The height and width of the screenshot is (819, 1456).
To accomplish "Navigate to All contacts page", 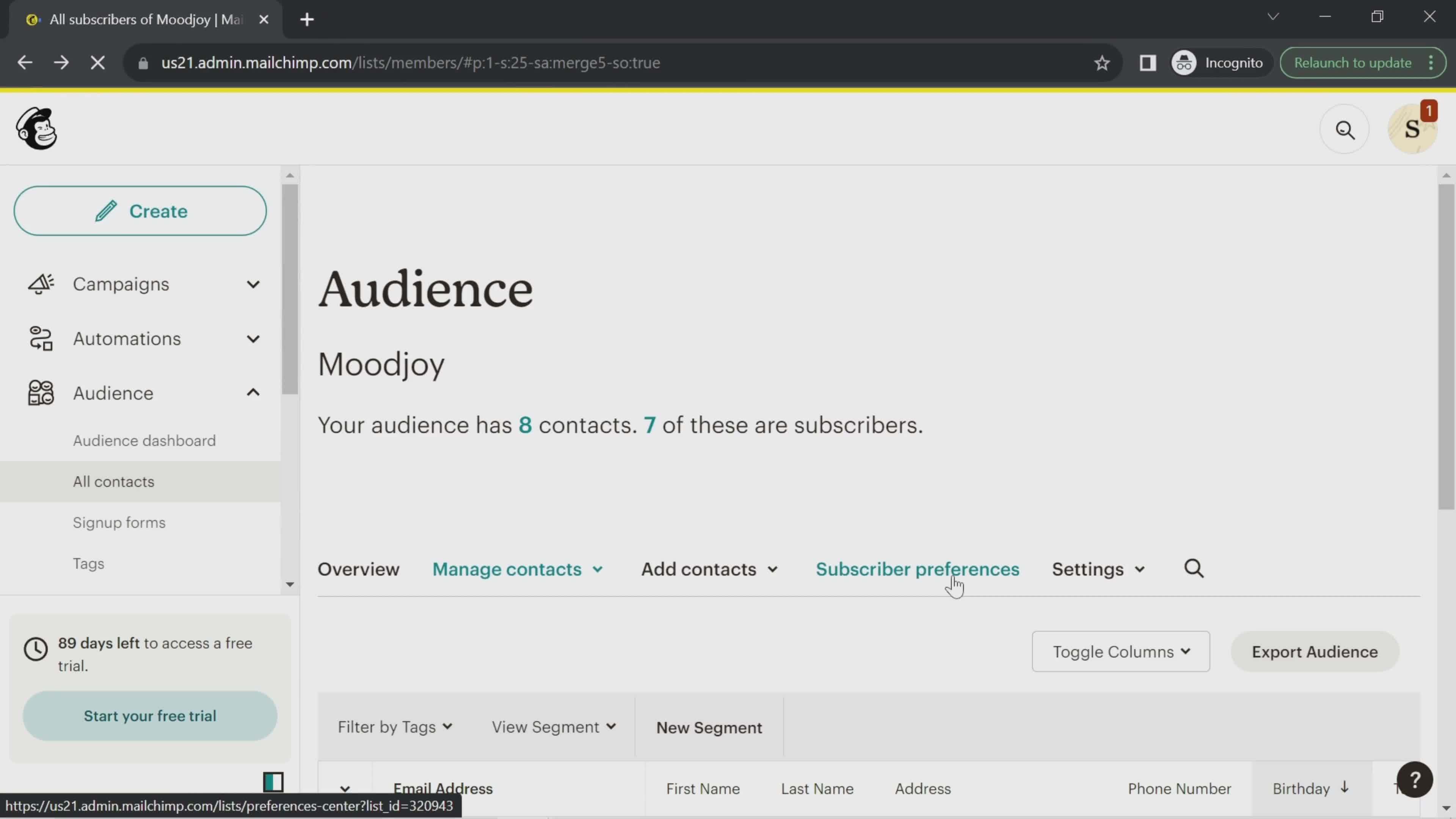I will coord(113,482).
